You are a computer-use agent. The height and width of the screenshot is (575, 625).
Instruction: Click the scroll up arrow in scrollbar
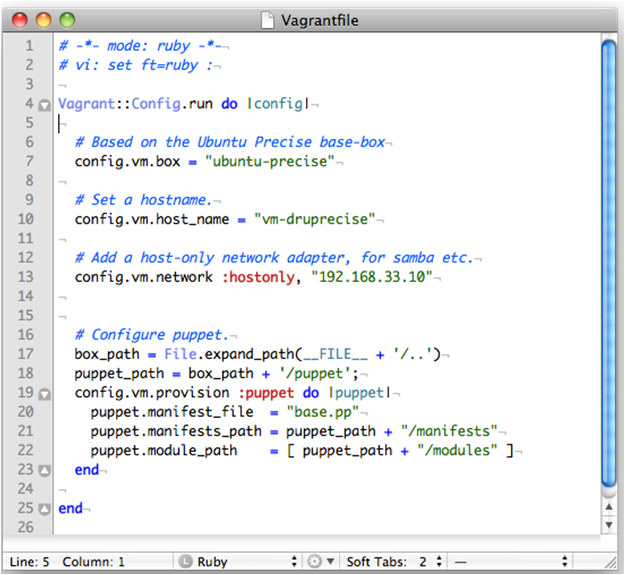pos(609,505)
